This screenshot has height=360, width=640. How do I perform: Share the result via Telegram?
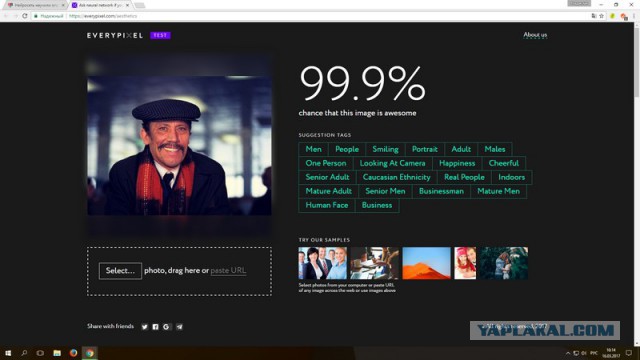point(179,327)
